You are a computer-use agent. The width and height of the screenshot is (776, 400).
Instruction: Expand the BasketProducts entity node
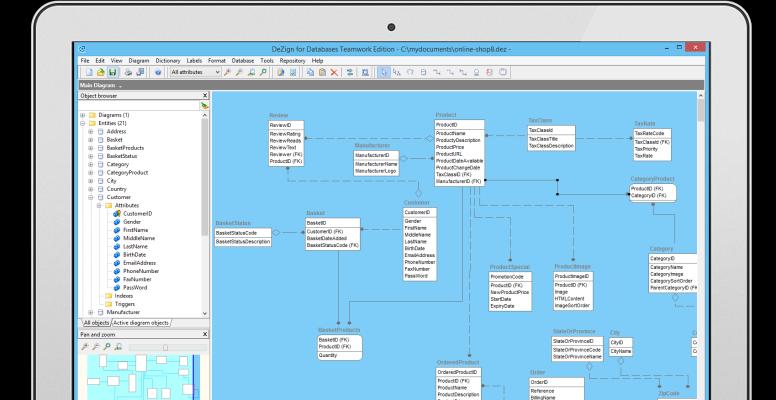pos(91,148)
